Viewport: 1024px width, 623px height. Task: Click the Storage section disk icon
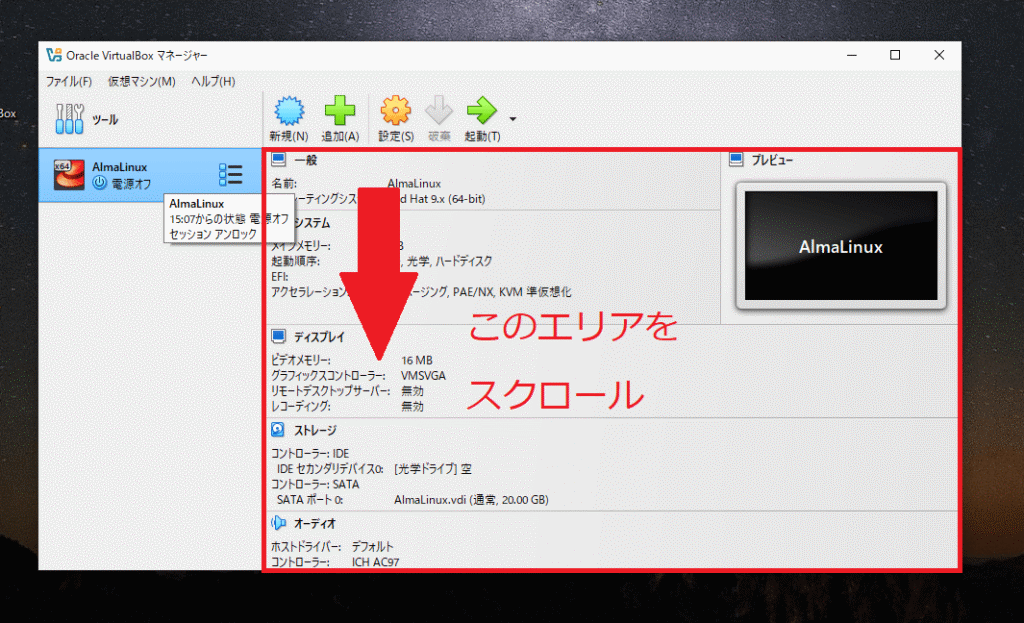278,430
